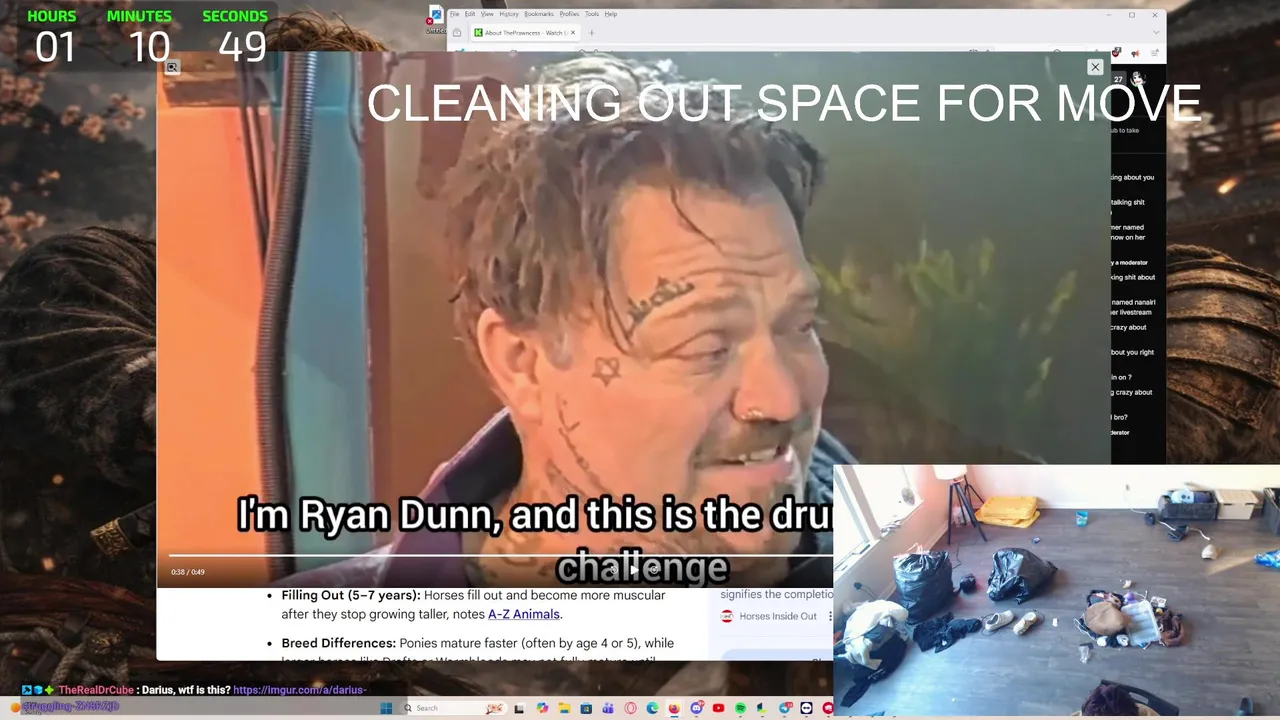Maximize the browser window

(x=1132, y=15)
